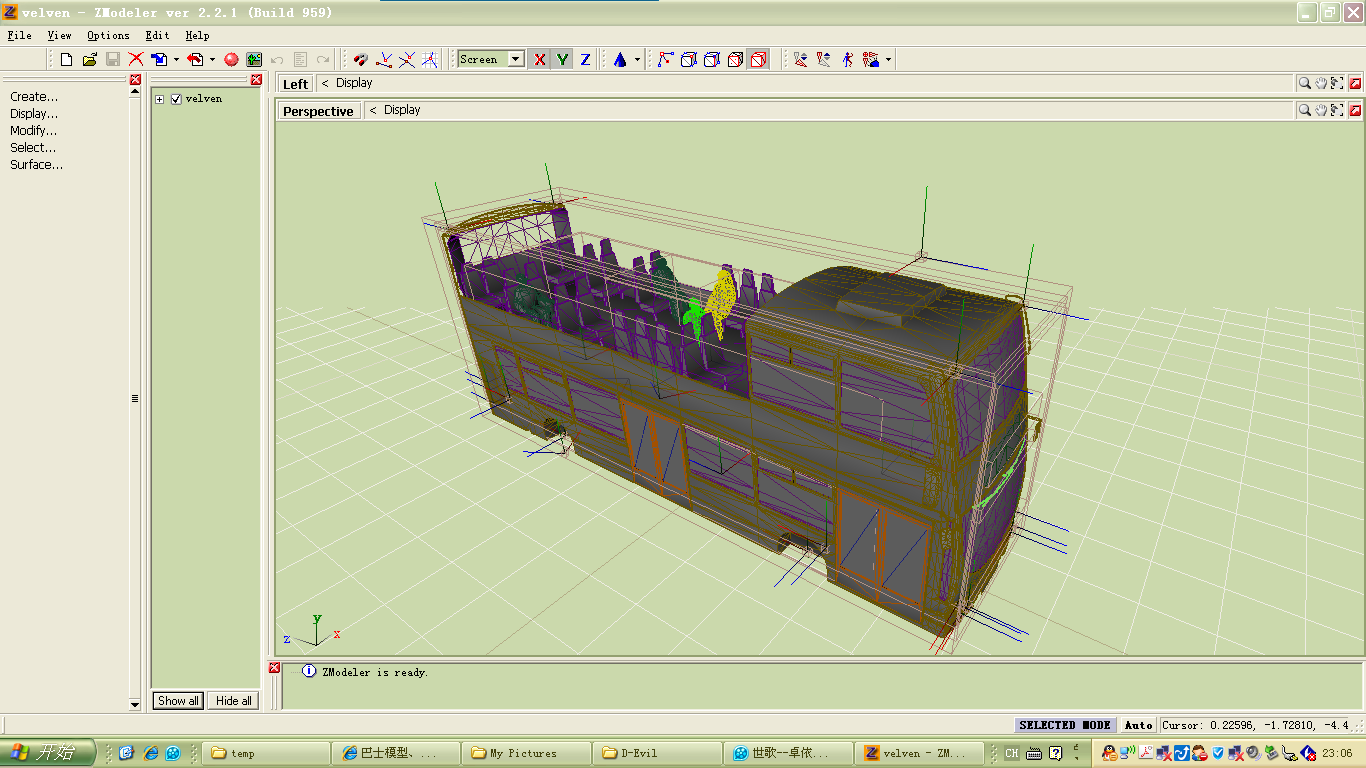Click the Show all button
The image size is (1366, 768).
(178, 701)
